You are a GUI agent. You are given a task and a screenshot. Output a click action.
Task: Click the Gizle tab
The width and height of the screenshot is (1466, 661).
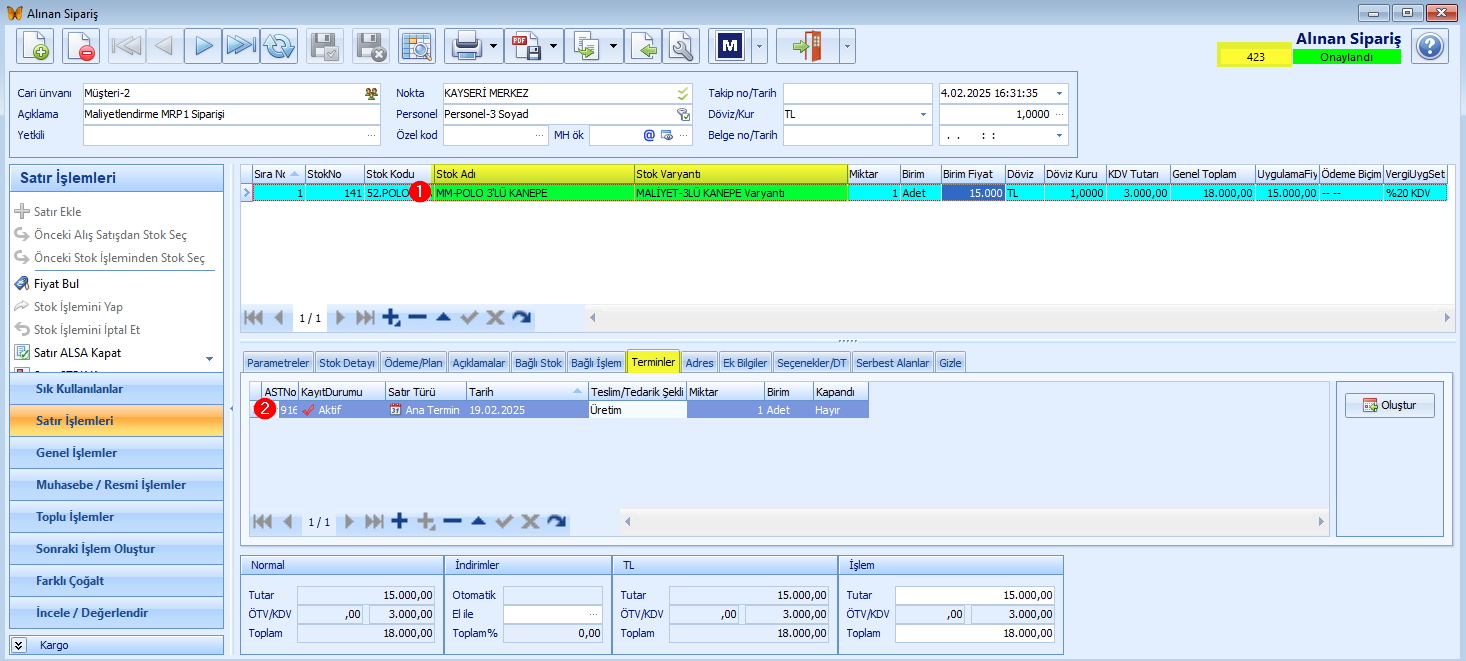(x=950, y=362)
